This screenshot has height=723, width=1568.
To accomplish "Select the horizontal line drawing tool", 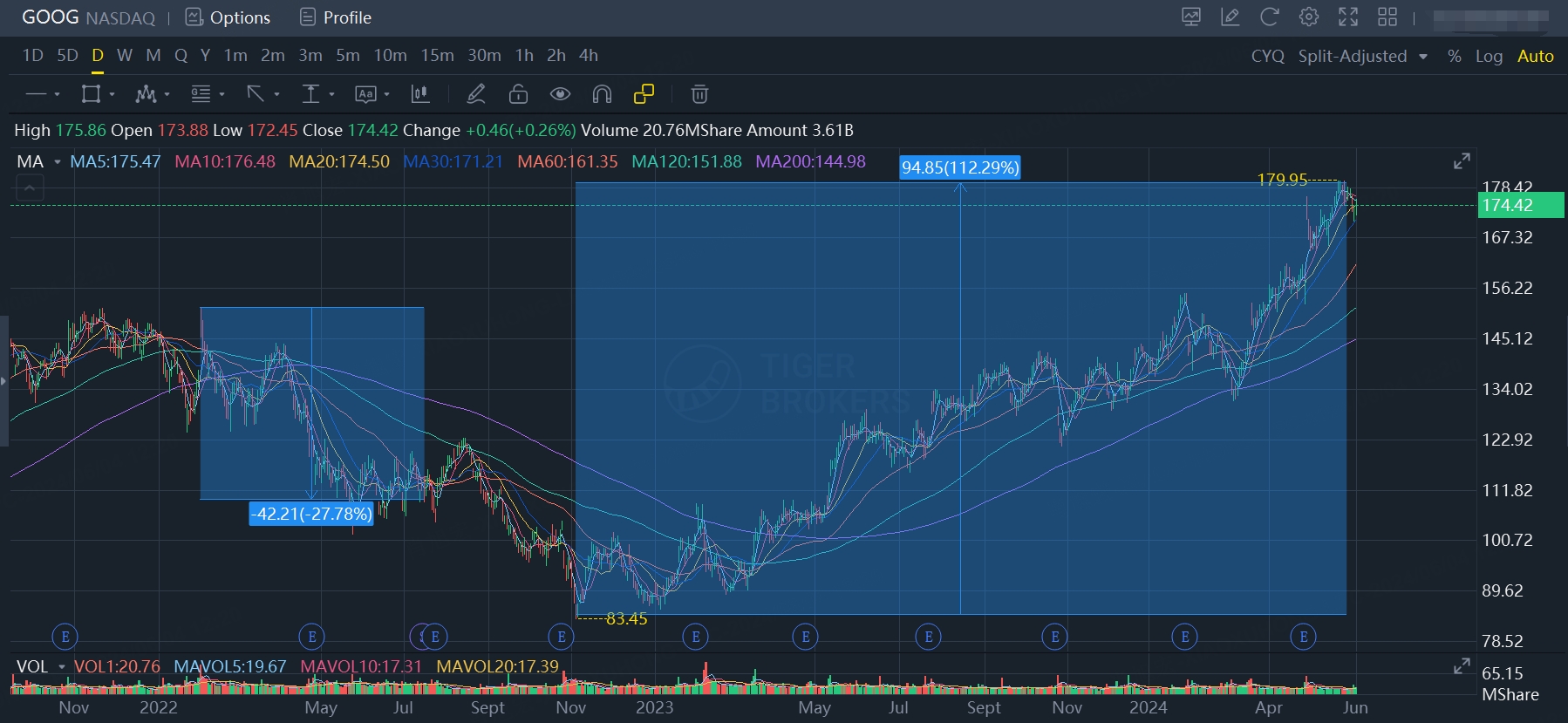I will (x=36, y=94).
